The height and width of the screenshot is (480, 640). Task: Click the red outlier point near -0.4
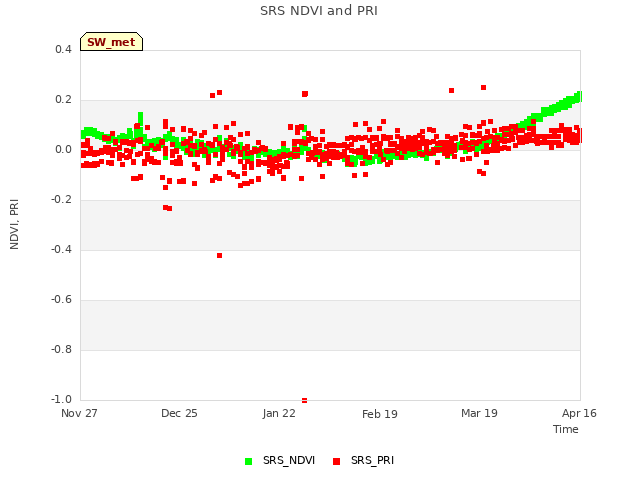pos(220,256)
